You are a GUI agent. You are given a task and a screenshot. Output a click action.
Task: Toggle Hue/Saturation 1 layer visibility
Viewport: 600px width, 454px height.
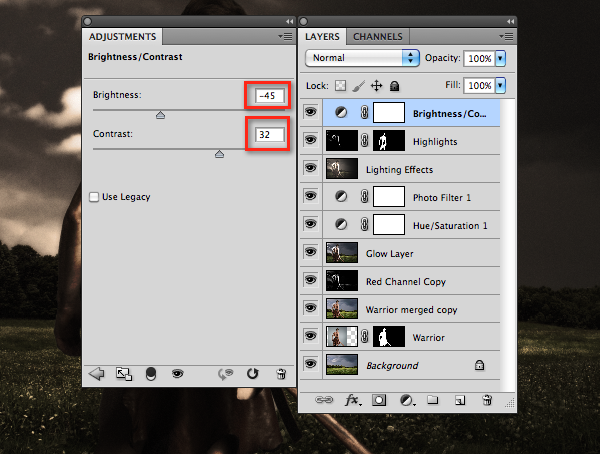pyautogui.click(x=310, y=224)
